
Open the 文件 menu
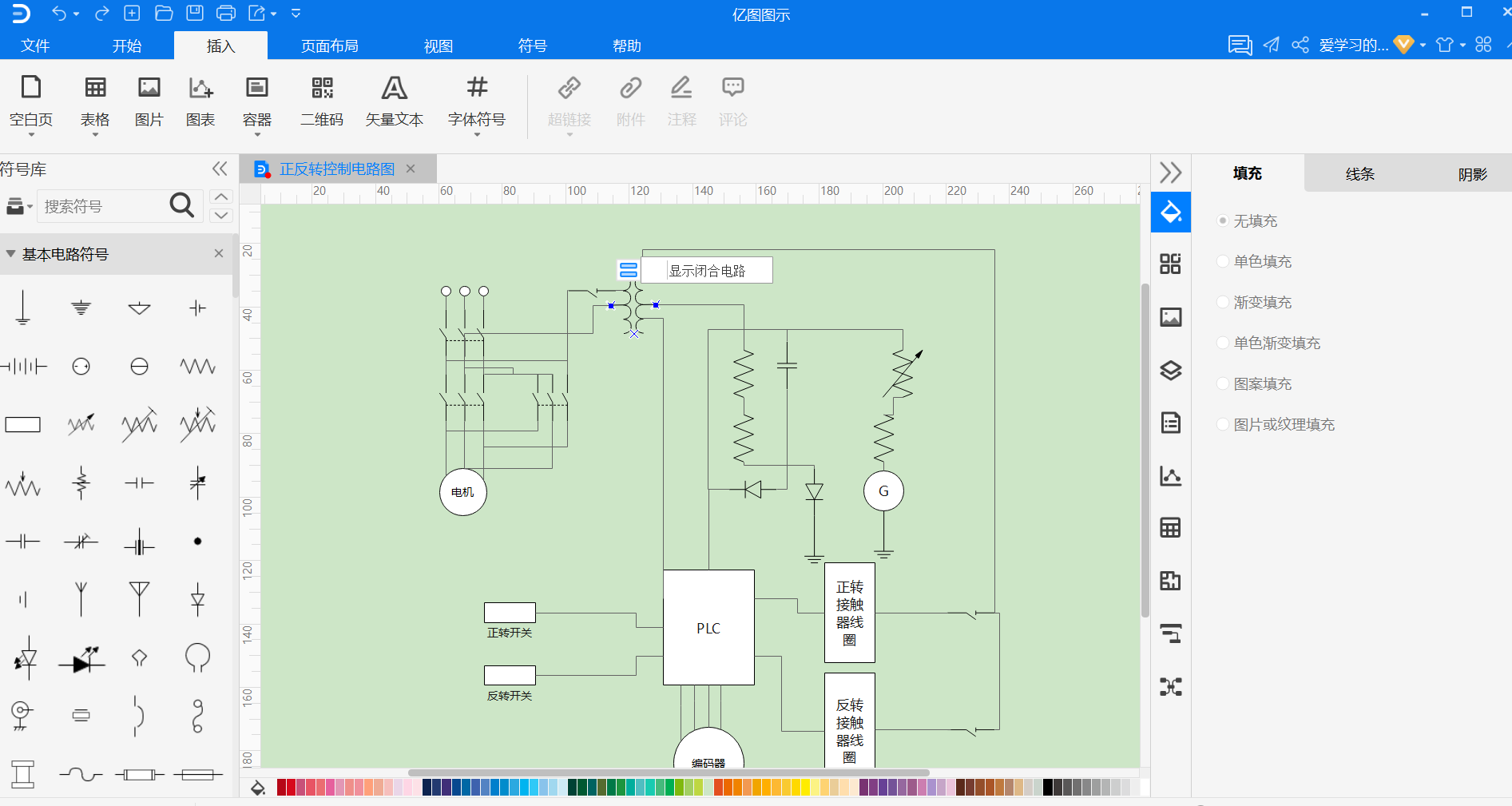35,46
